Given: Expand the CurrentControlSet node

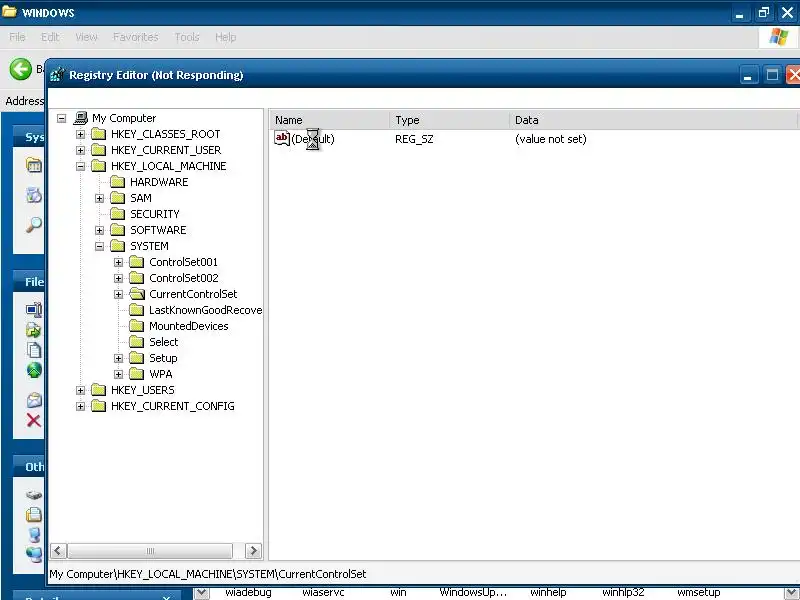Looking at the screenshot, I should tap(118, 294).
